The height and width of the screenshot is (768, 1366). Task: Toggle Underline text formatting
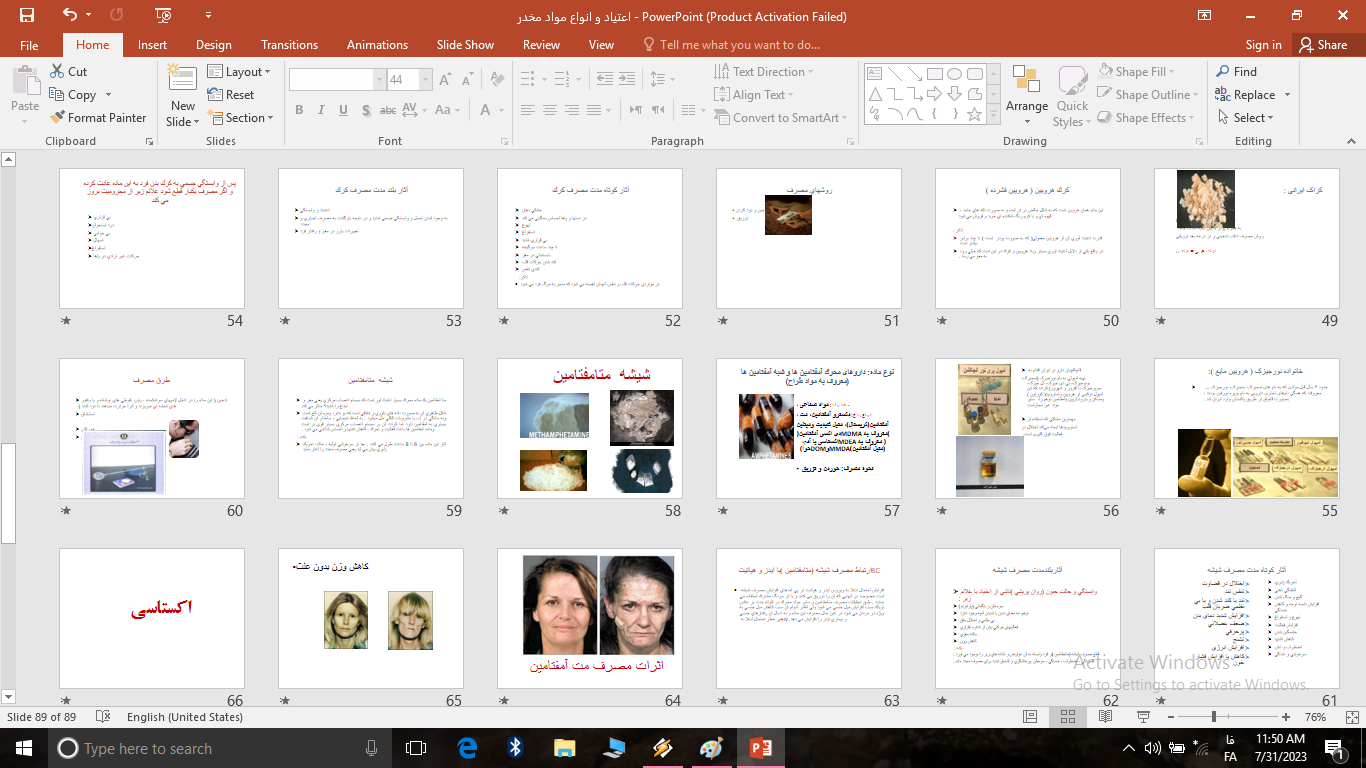pos(345,110)
